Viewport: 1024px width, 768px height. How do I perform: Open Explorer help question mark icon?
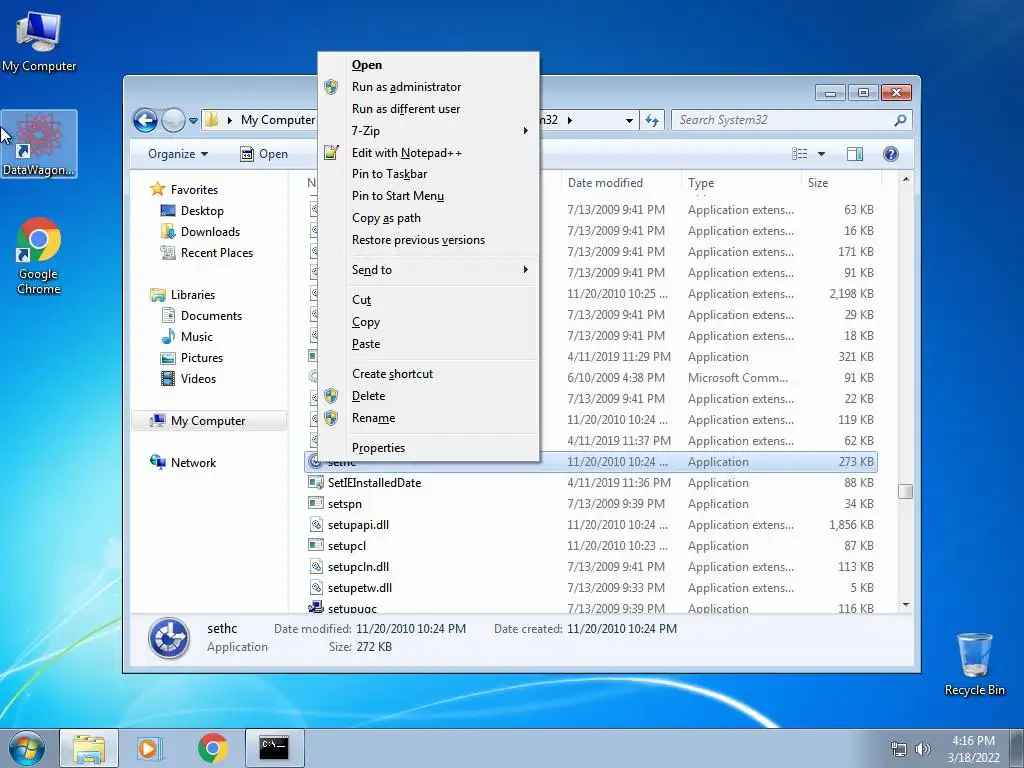point(890,154)
